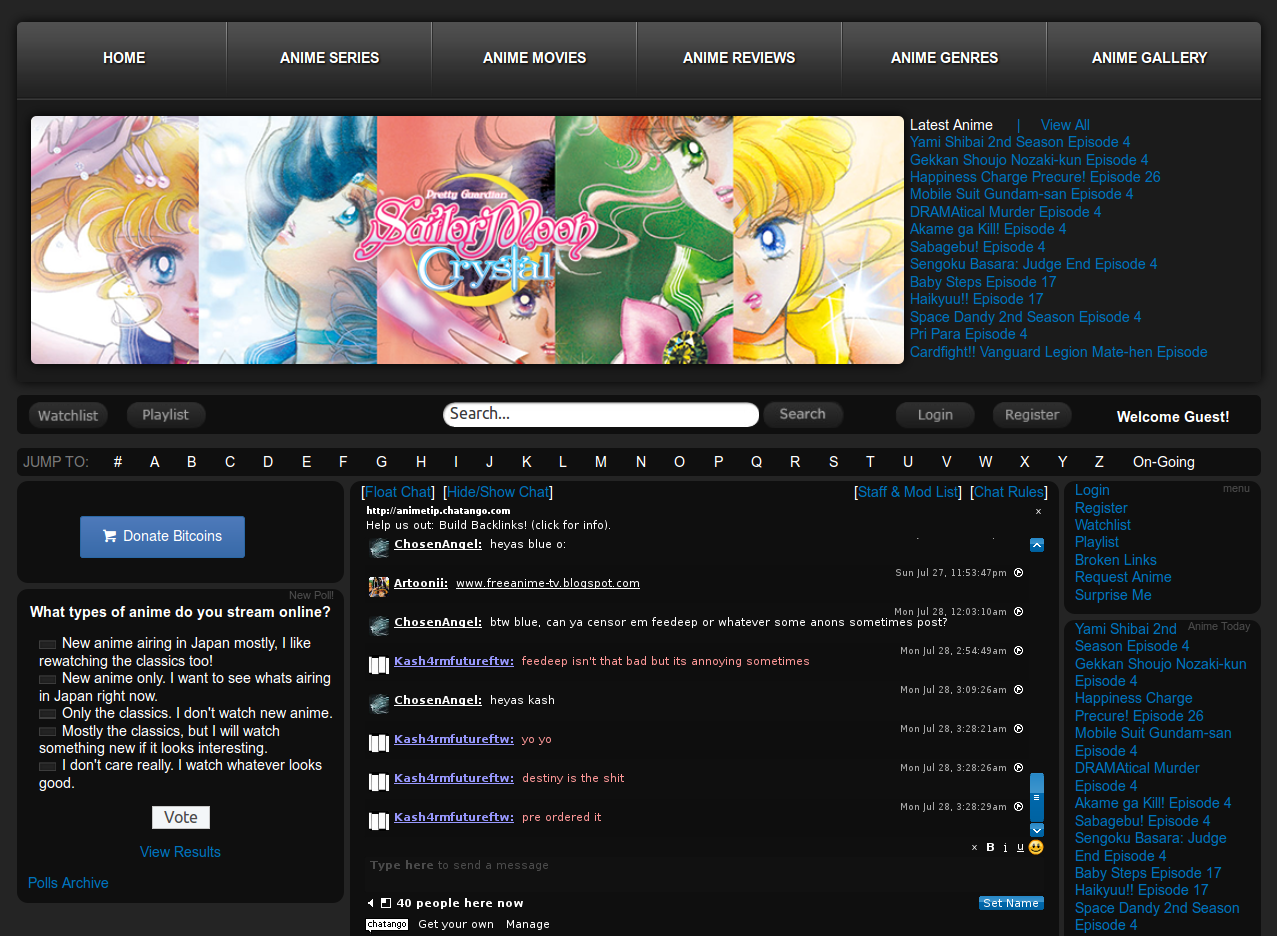Open Surprise Me in the side menu
The height and width of the screenshot is (936, 1277).
click(x=1113, y=595)
